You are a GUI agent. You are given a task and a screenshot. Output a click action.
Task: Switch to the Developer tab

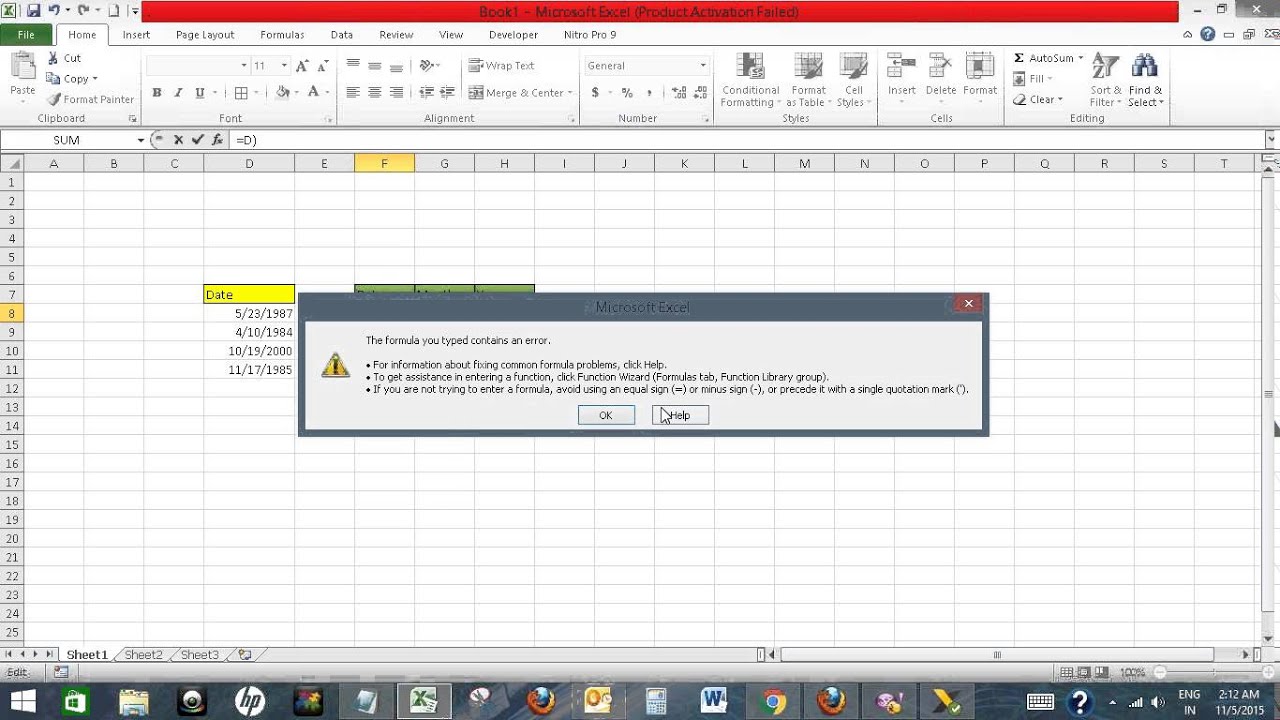point(513,34)
